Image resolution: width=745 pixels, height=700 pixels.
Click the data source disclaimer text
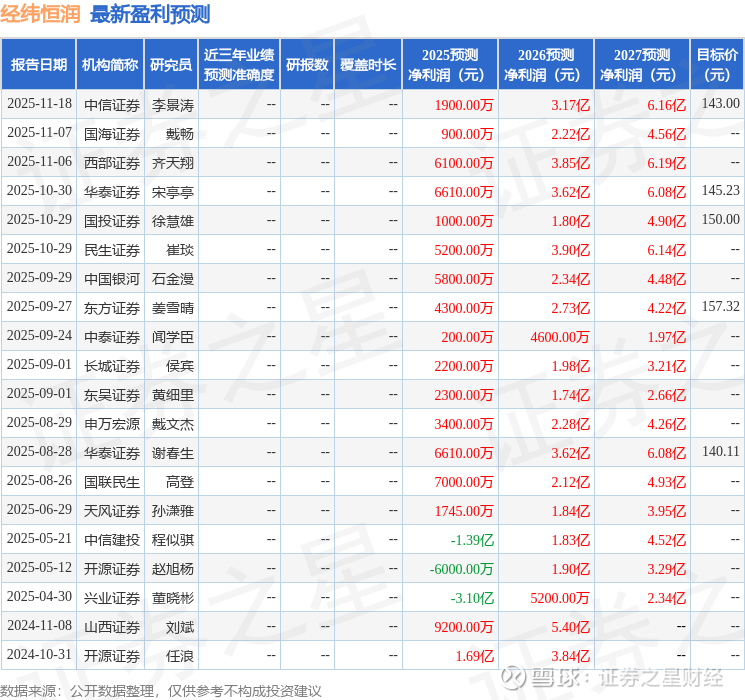(161, 691)
